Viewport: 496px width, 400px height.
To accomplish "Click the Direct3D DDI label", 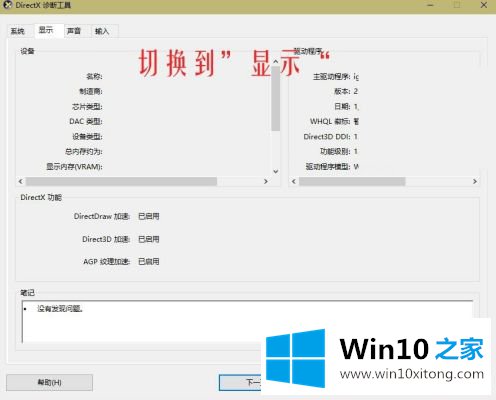I will [327, 137].
